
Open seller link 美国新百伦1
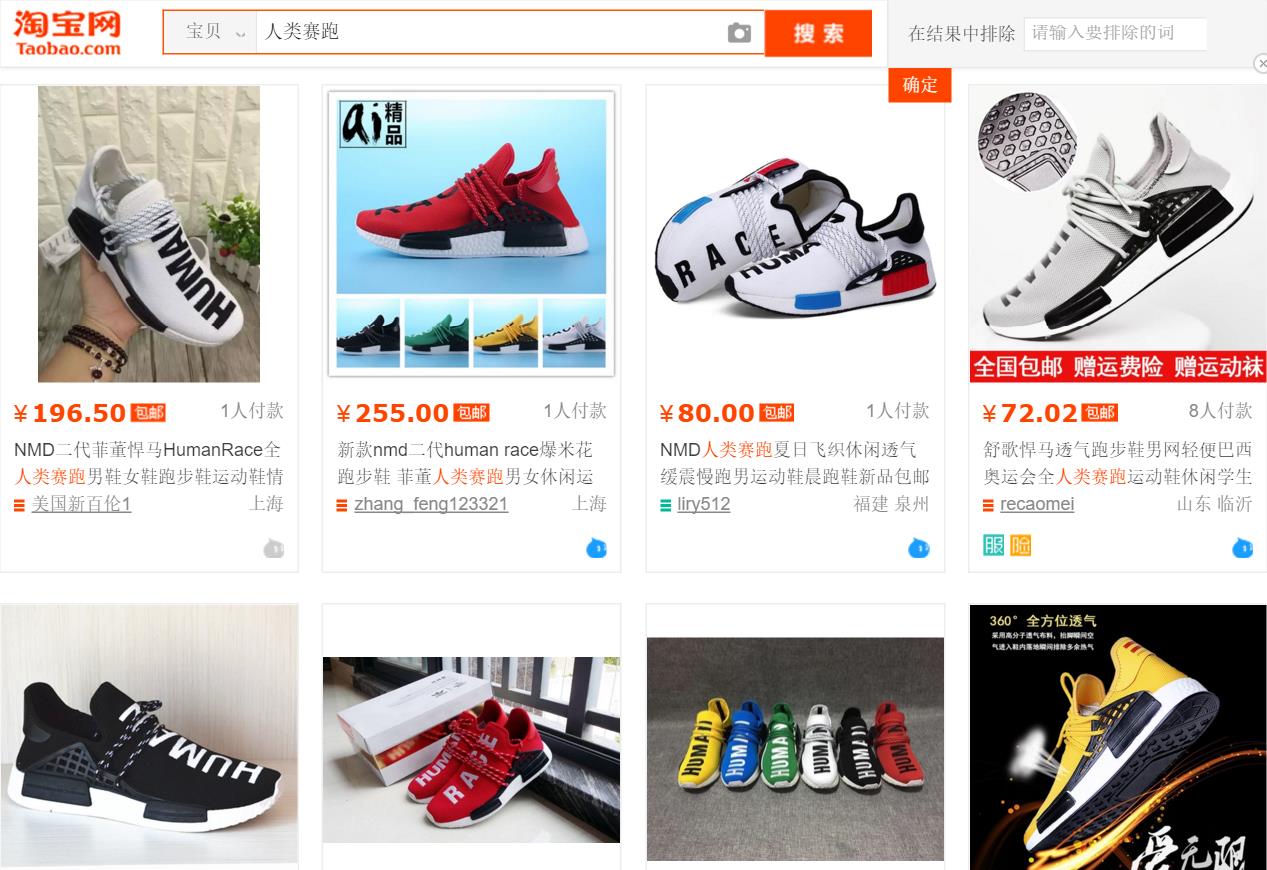[x=81, y=504]
